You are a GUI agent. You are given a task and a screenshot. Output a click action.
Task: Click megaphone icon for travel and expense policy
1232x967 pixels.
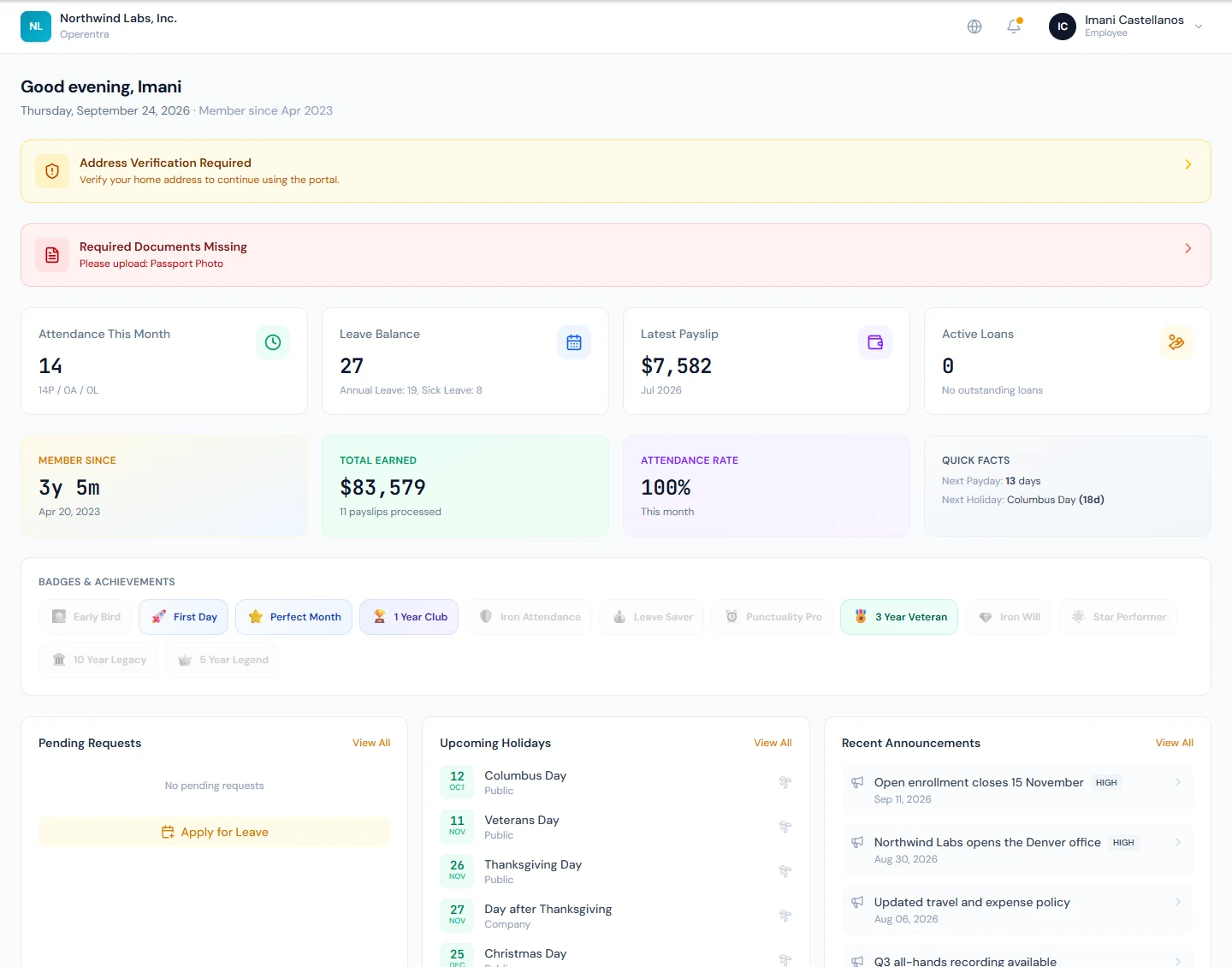pyautogui.click(x=857, y=902)
